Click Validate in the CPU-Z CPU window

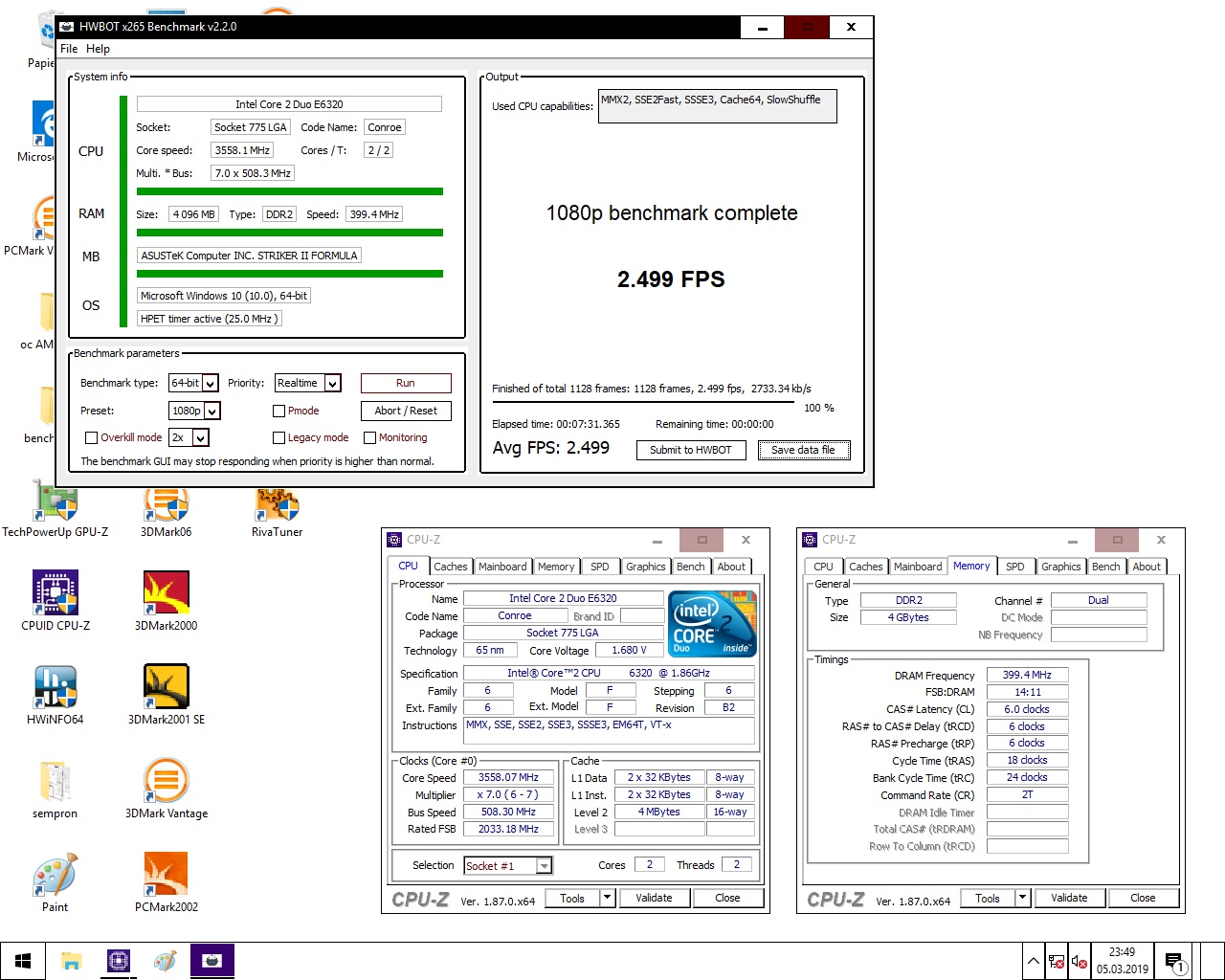coord(654,898)
